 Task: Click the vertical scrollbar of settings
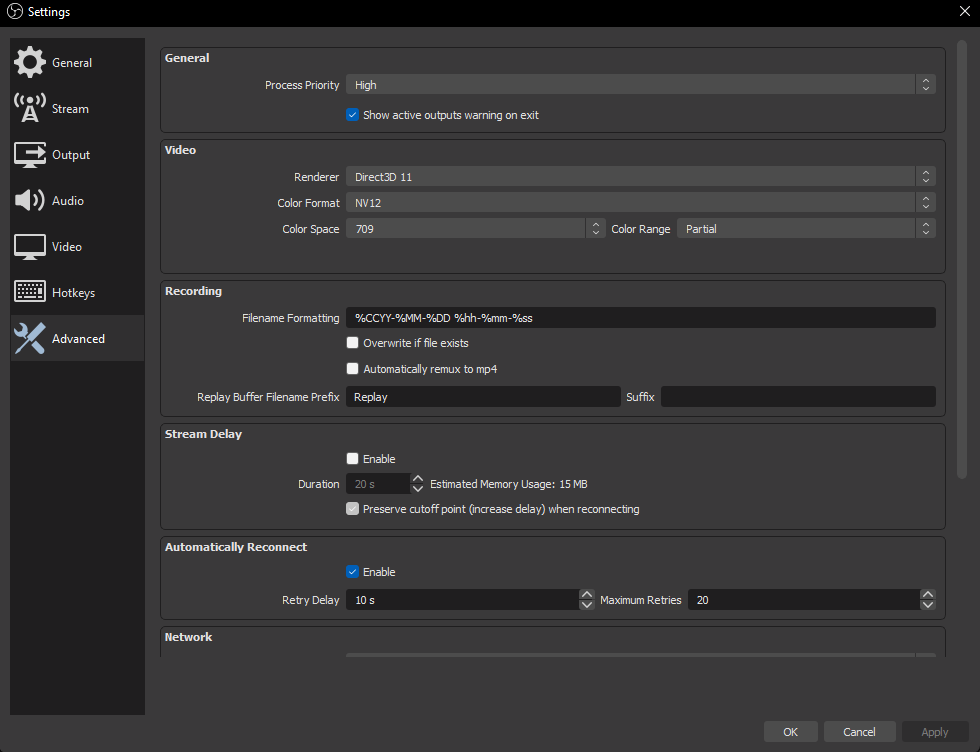pyautogui.click(x=962, y=259)
